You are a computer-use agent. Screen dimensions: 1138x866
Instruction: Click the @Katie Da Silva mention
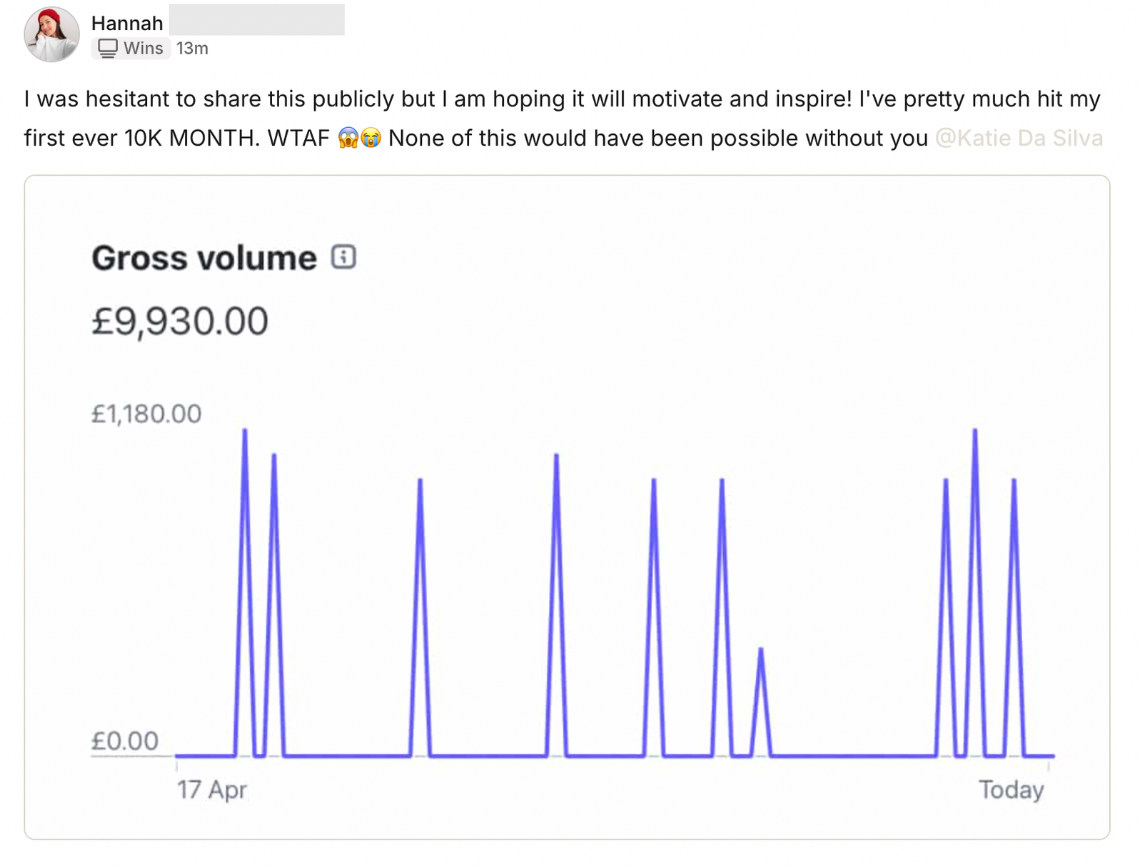coord(1019,138)
